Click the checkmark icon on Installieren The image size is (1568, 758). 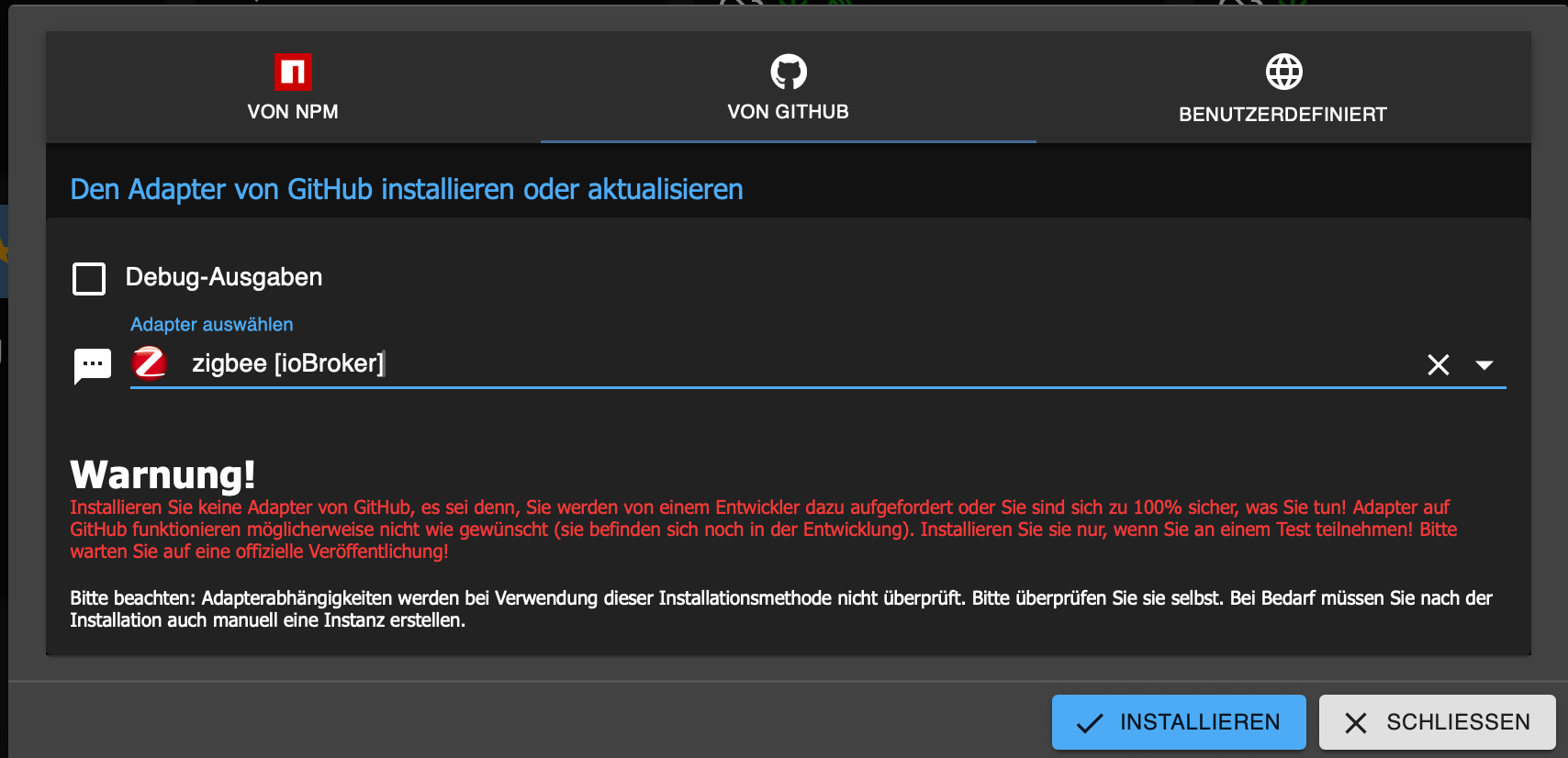click(x=1090, y=723)
